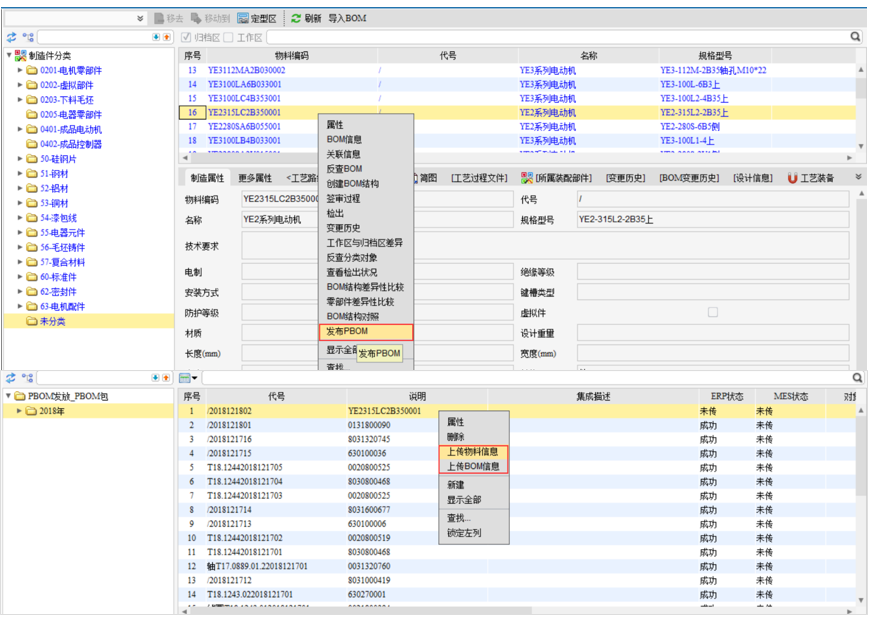Viewport: 875px width, 623px height.
Task: Click the 导入BOM button
Action: tap(347, 18)
